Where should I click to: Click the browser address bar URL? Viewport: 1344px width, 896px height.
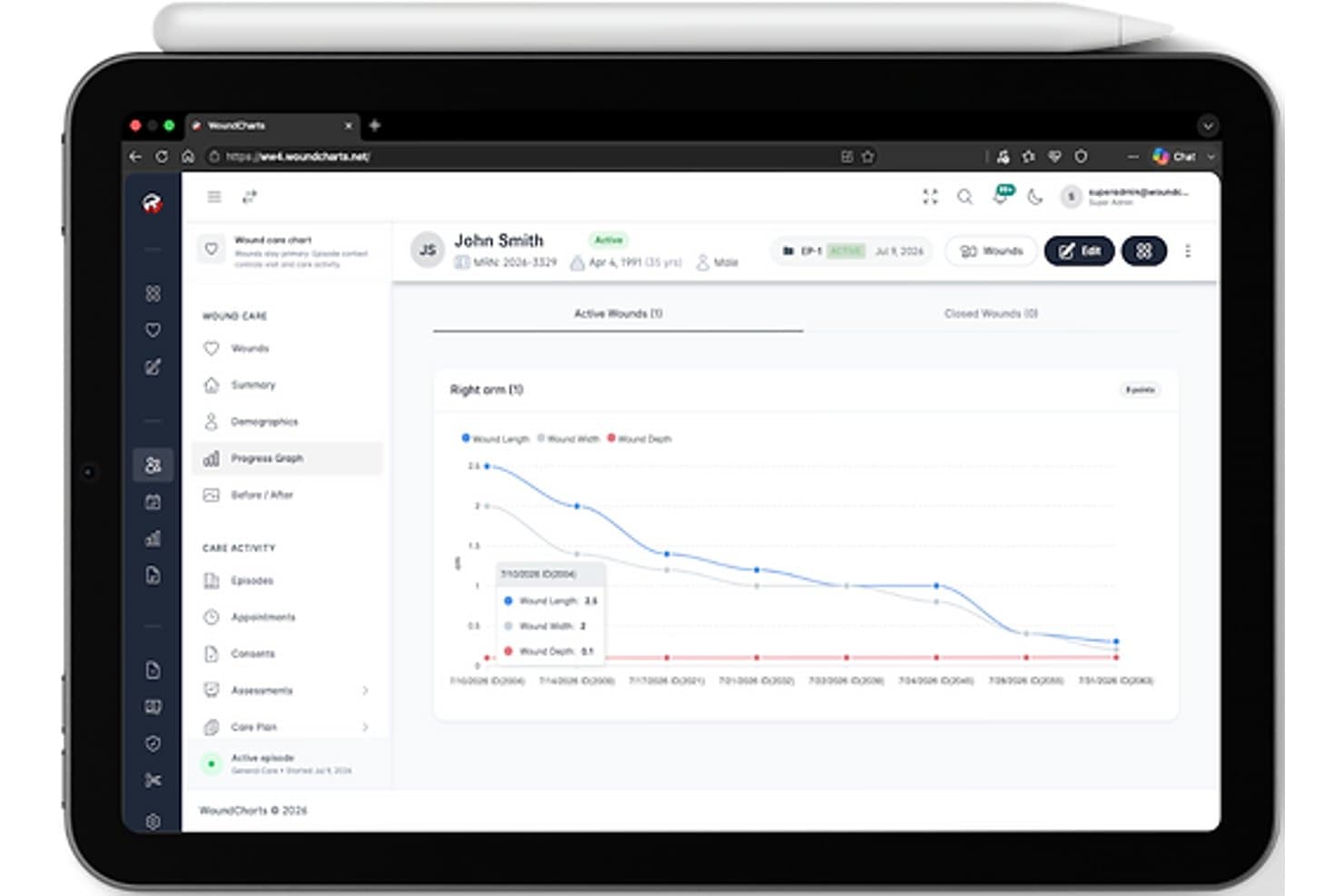pos(298,156)
